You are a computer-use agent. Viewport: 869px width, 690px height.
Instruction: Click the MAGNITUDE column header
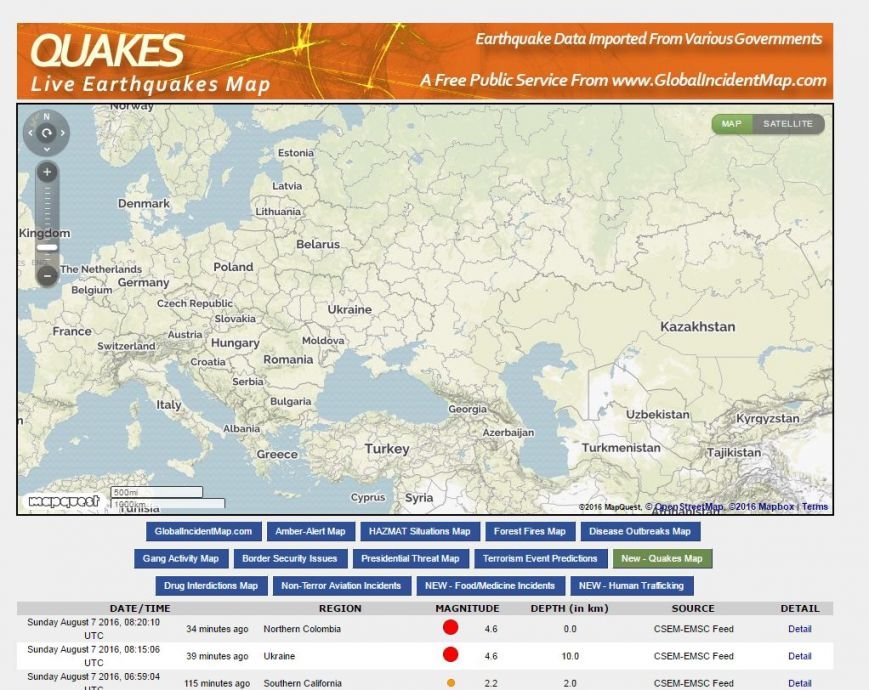(x=467, y=609)
